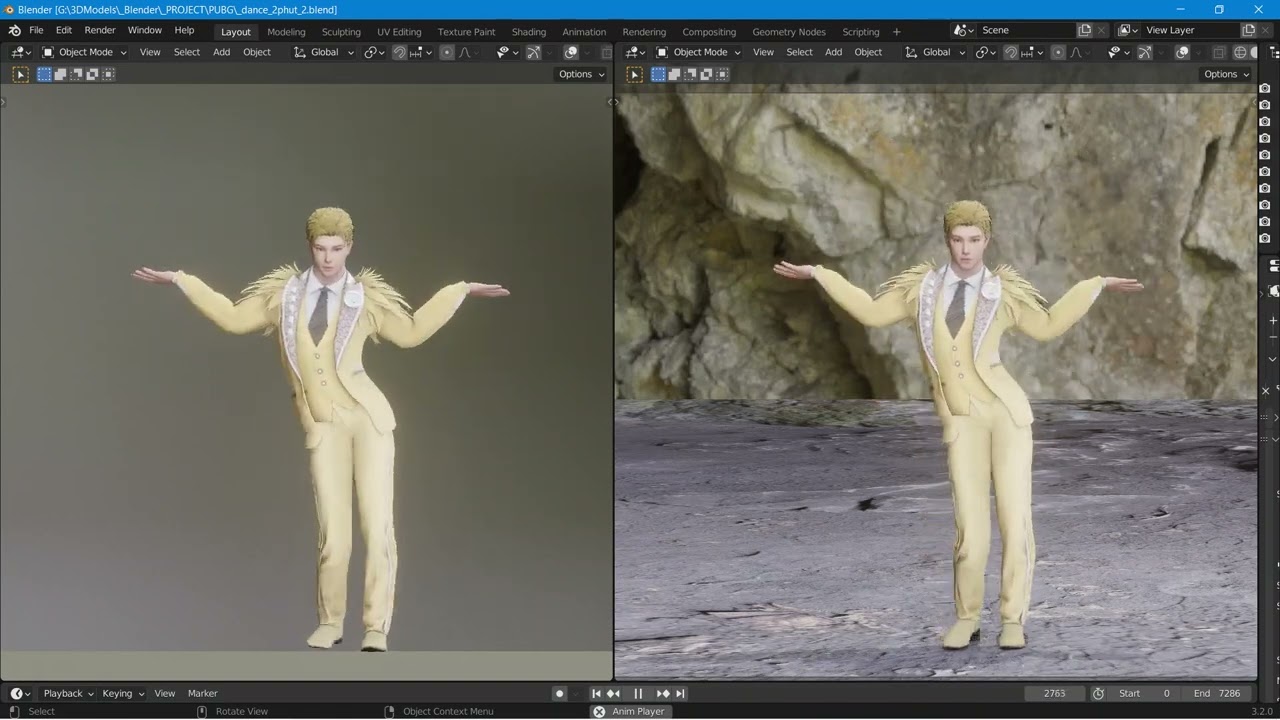Click the Start frame field
The image size is (1280, 720).
[x=1145, y=693]
